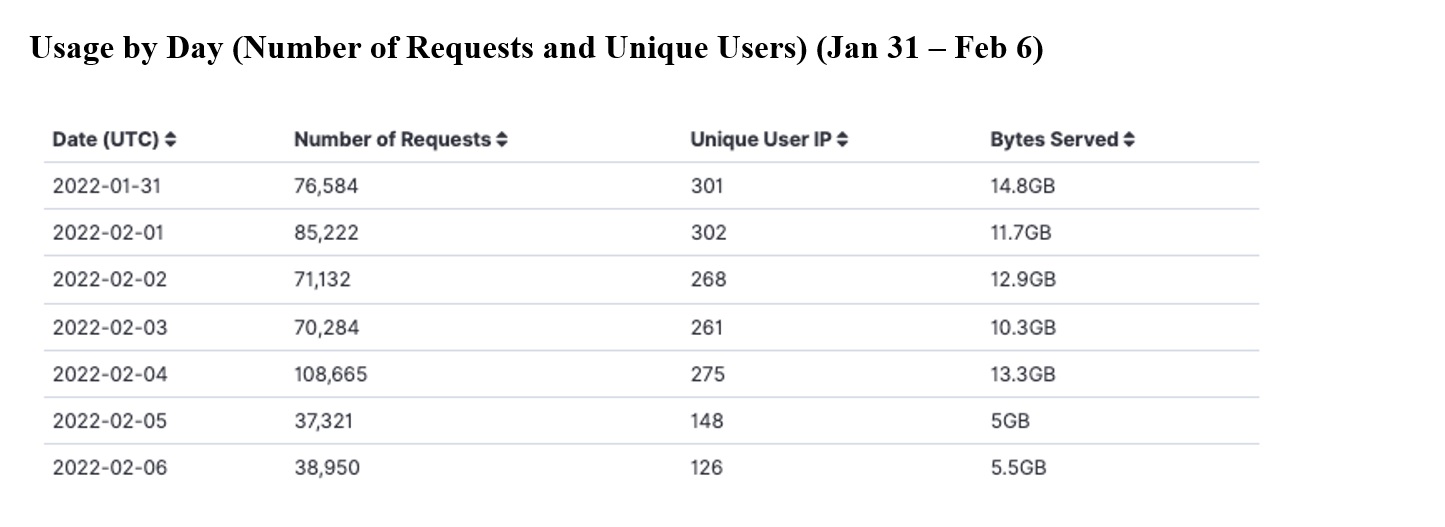This screenshot has width=1445, height=527.
Task: Click sort arrows beside Bytes Served
Action: coord(1129,141)
